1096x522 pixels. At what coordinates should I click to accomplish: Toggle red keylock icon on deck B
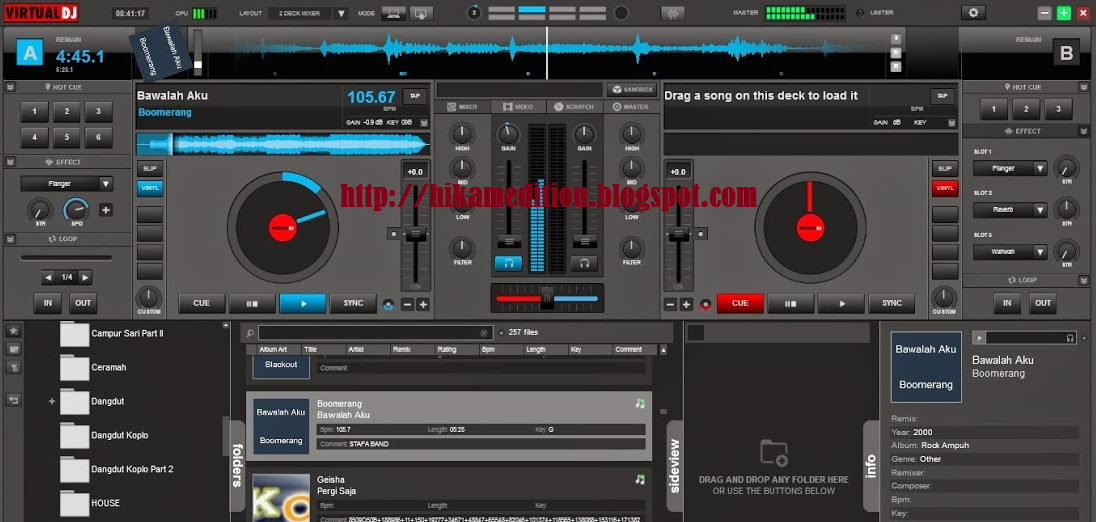tap(705, 304)
